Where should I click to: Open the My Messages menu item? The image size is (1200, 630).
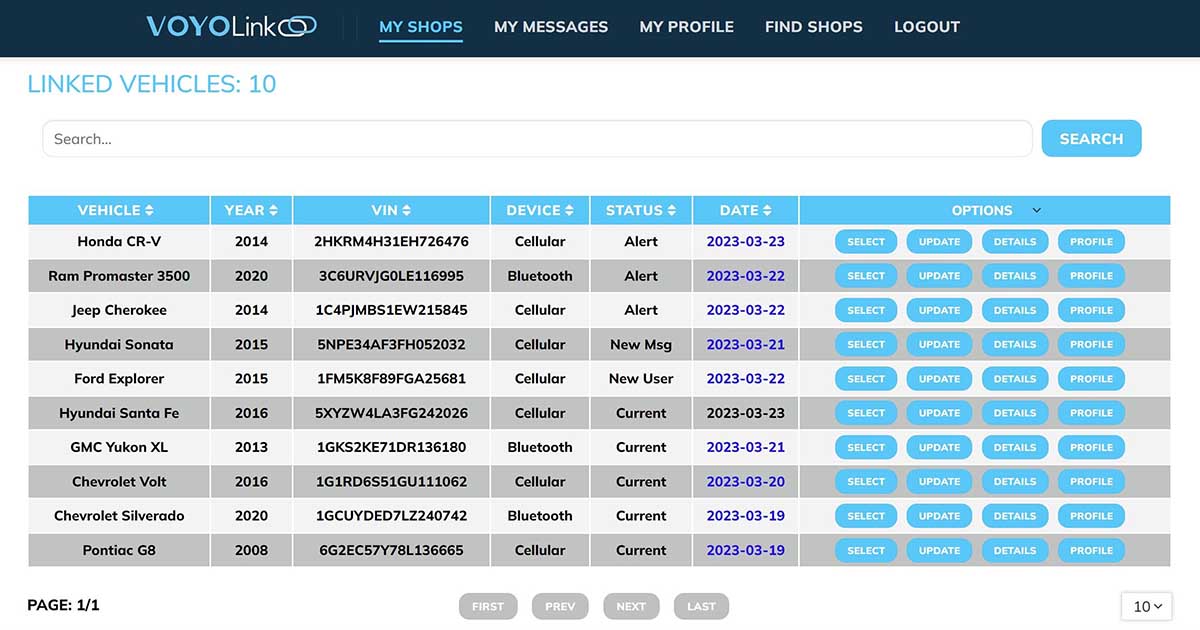(x=550, y=27)
